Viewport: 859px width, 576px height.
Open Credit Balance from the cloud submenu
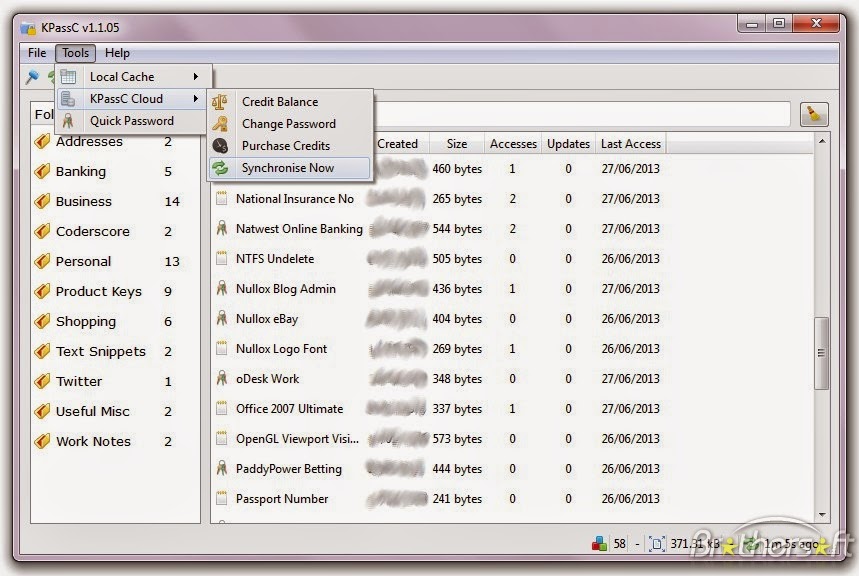coord(278,101)
